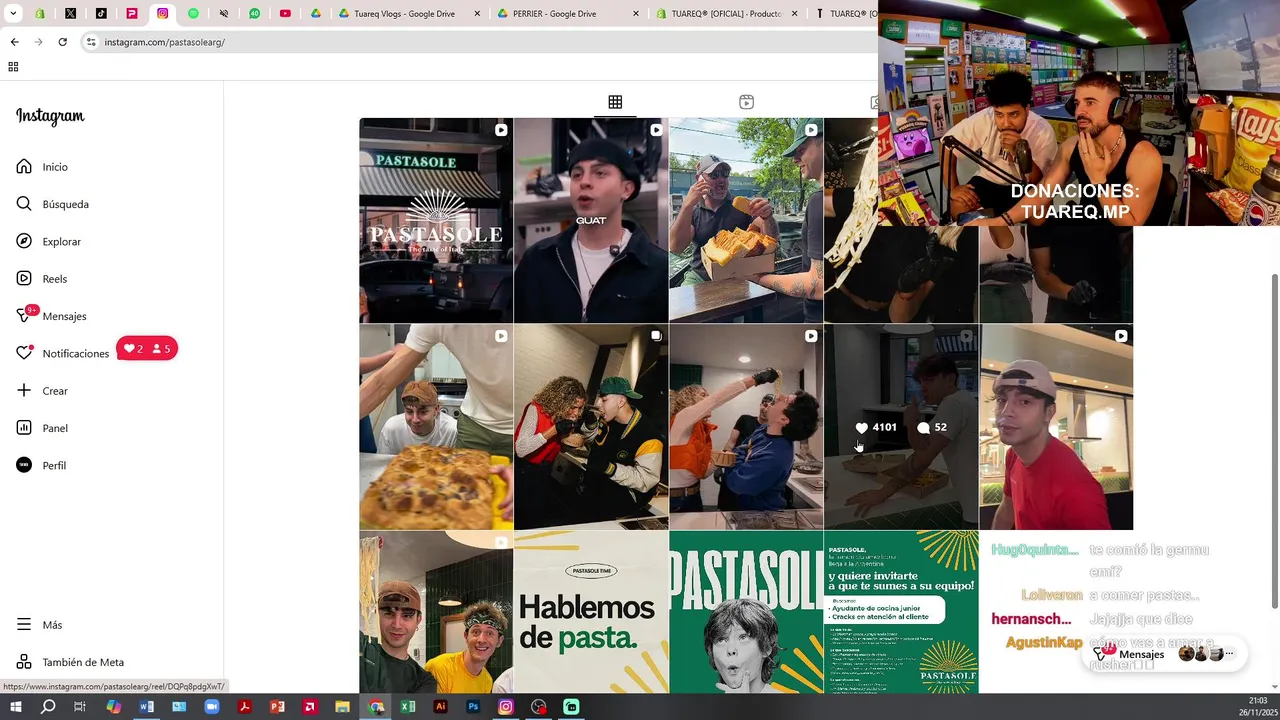Reload the Instagram page
The height and width of the screenshot is (720, 1280).
[62, 42]
